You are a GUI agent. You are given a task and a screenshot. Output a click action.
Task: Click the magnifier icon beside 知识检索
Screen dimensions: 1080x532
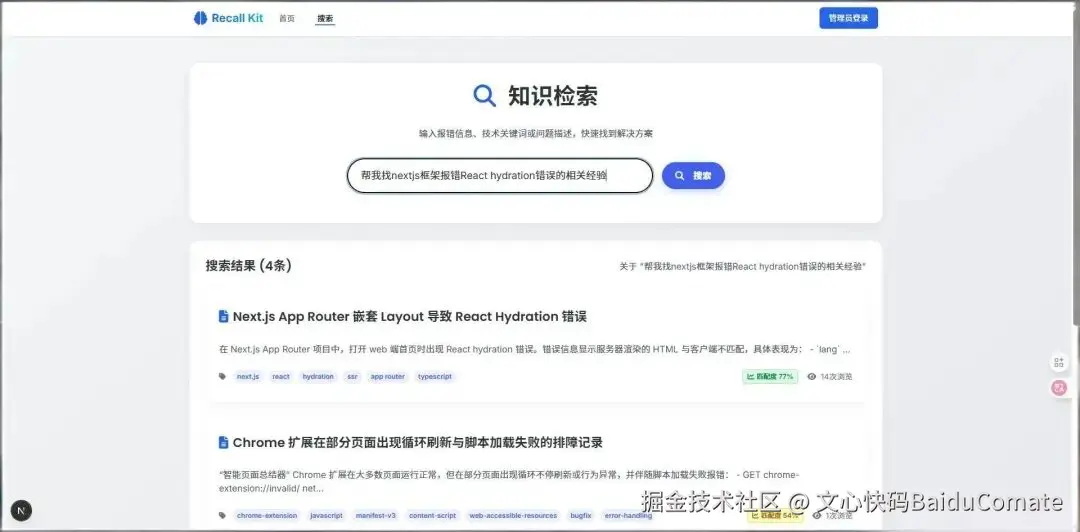484,96
